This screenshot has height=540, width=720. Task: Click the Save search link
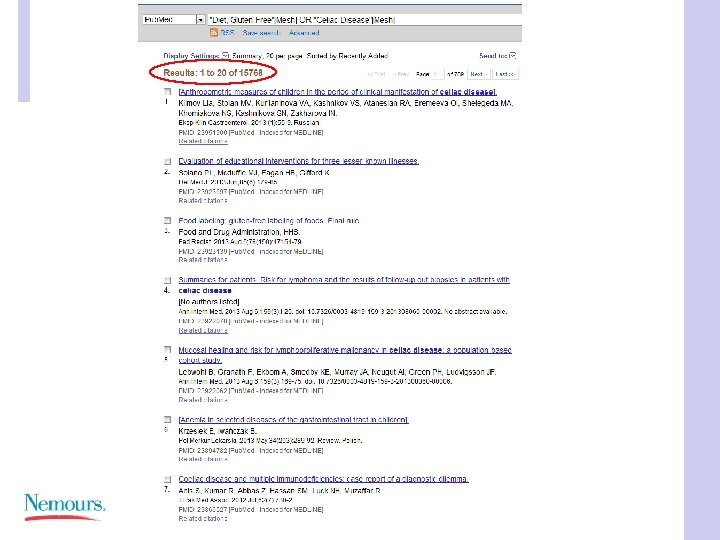click(261, 33)
